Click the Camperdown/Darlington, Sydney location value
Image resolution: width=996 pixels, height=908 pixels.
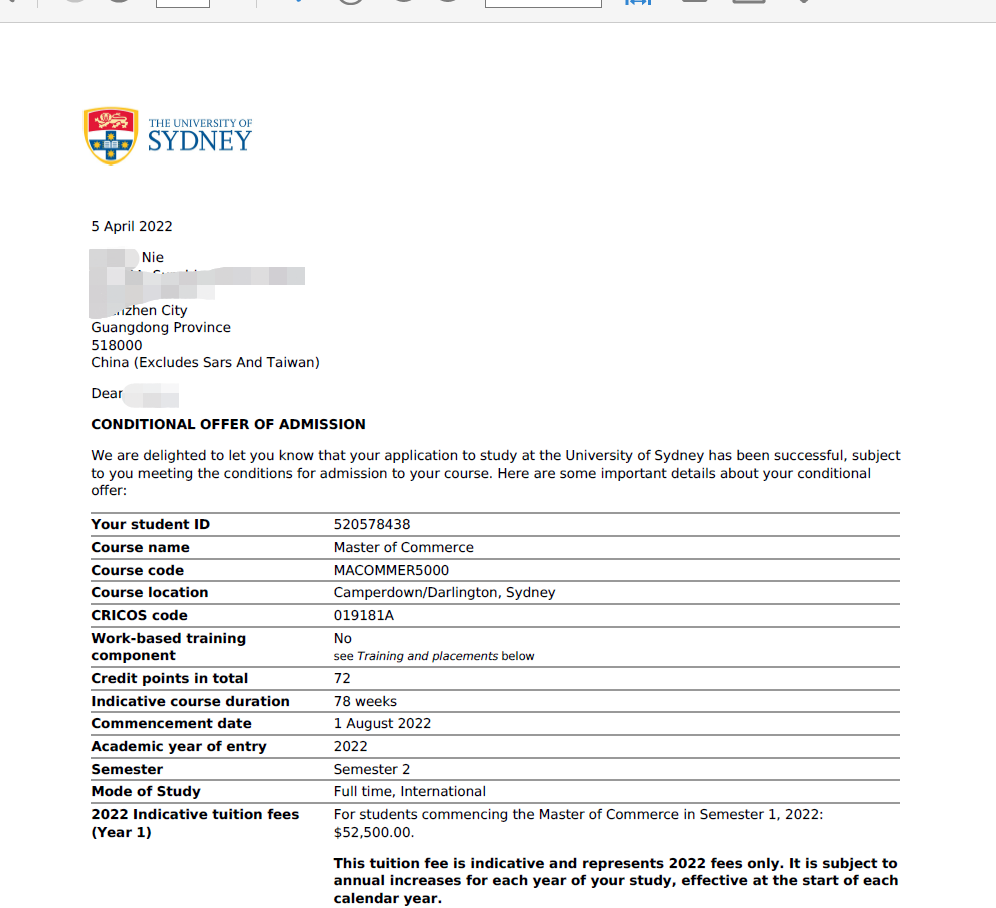point(444,592)
